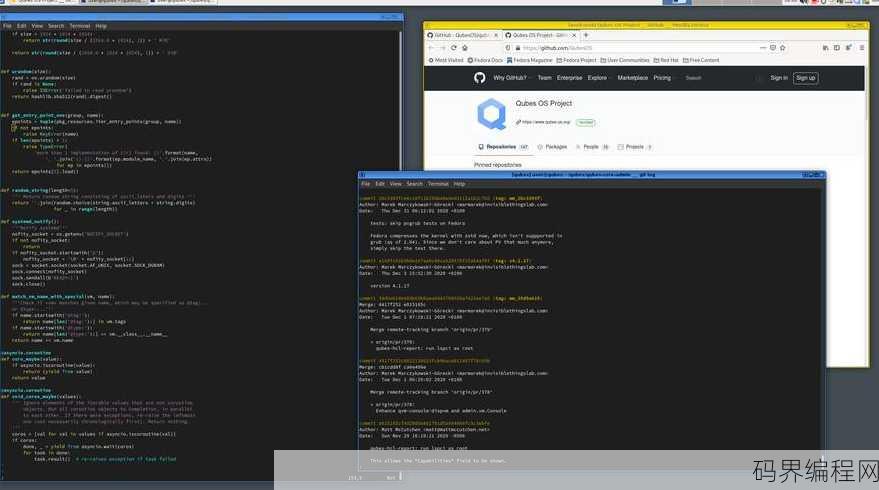Open Edit menu in the left editor terminal
Image resolution: width=879 pixels, height=490 pixels.
tap(21, 26)
